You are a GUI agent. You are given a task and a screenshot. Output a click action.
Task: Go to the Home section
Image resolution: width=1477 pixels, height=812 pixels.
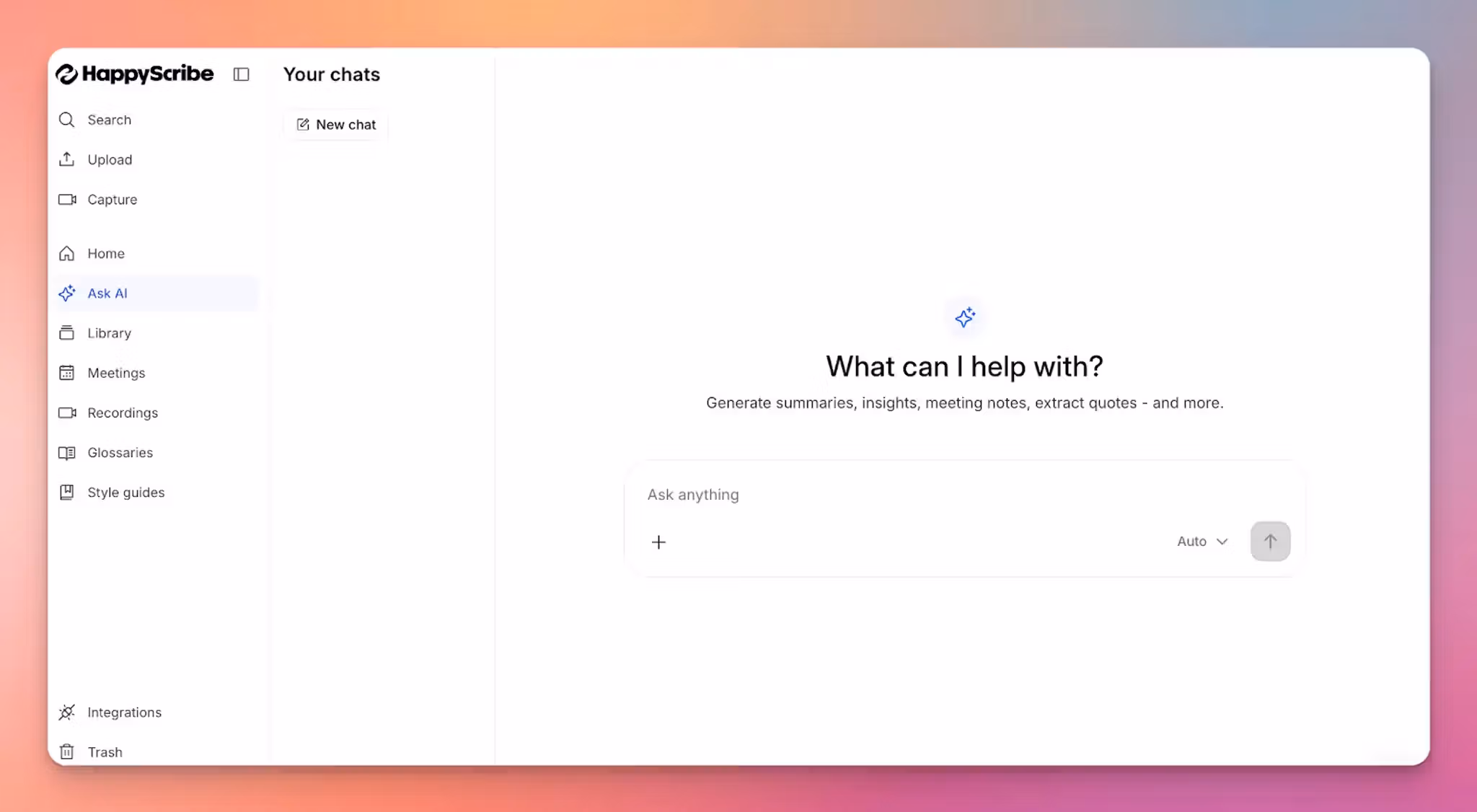point(105,253)
